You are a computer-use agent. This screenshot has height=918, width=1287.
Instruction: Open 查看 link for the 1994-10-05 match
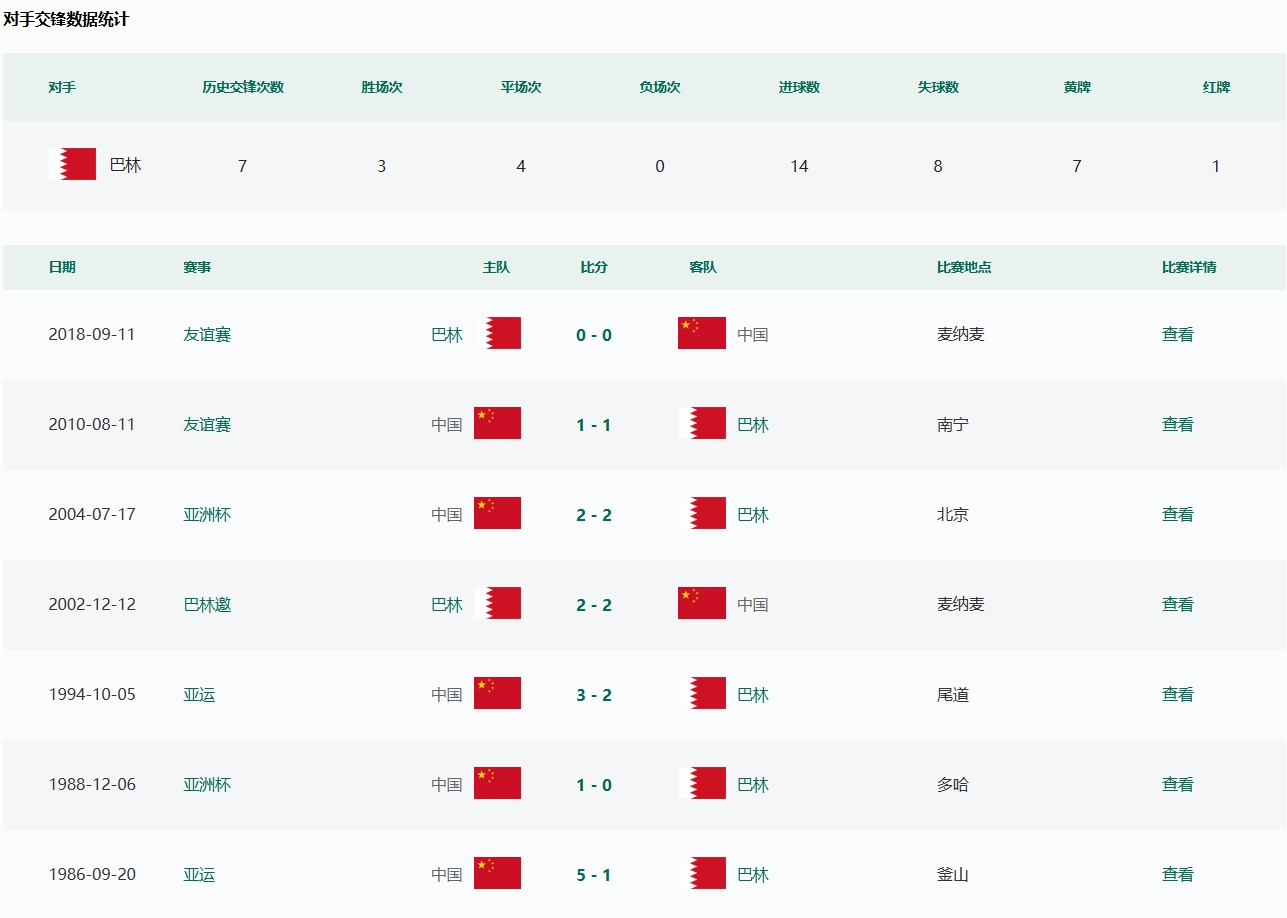(1177, 695)
